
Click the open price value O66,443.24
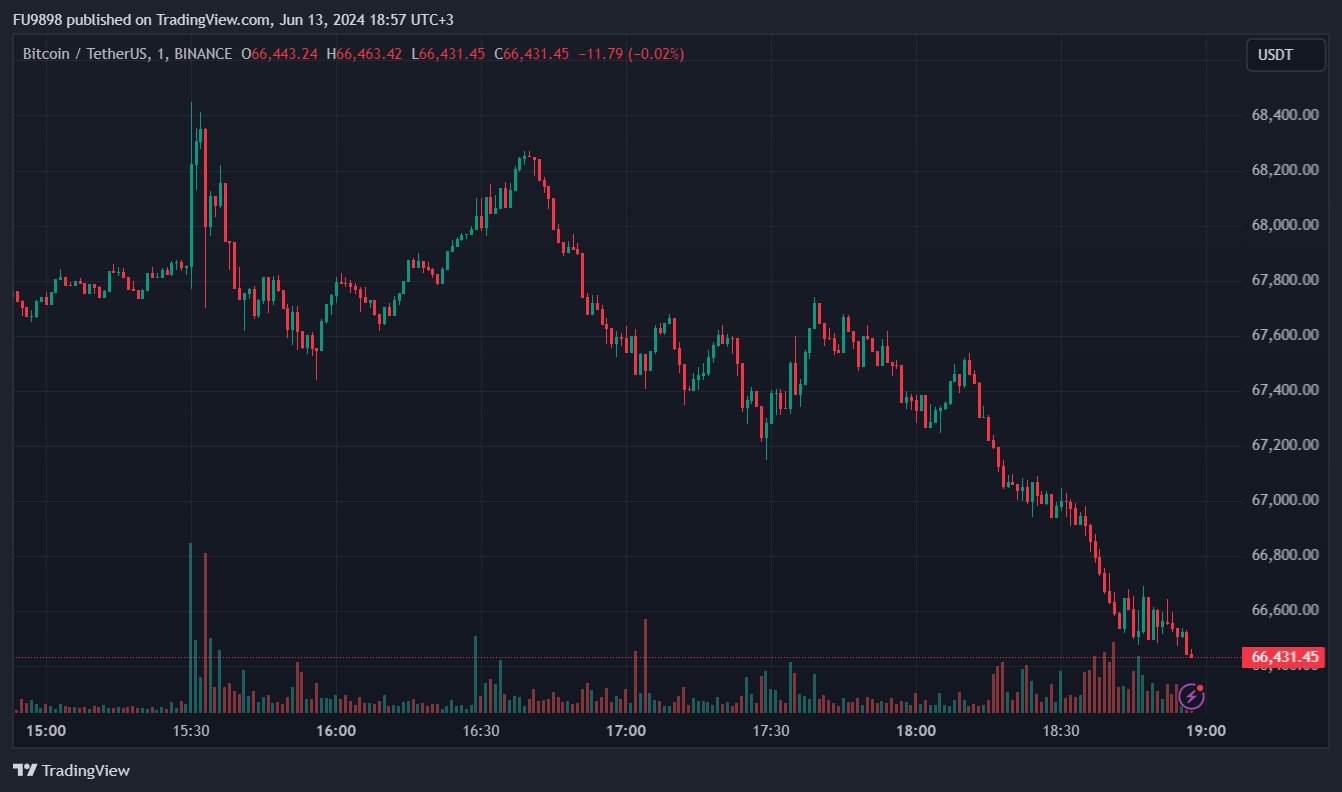(280, 54)
